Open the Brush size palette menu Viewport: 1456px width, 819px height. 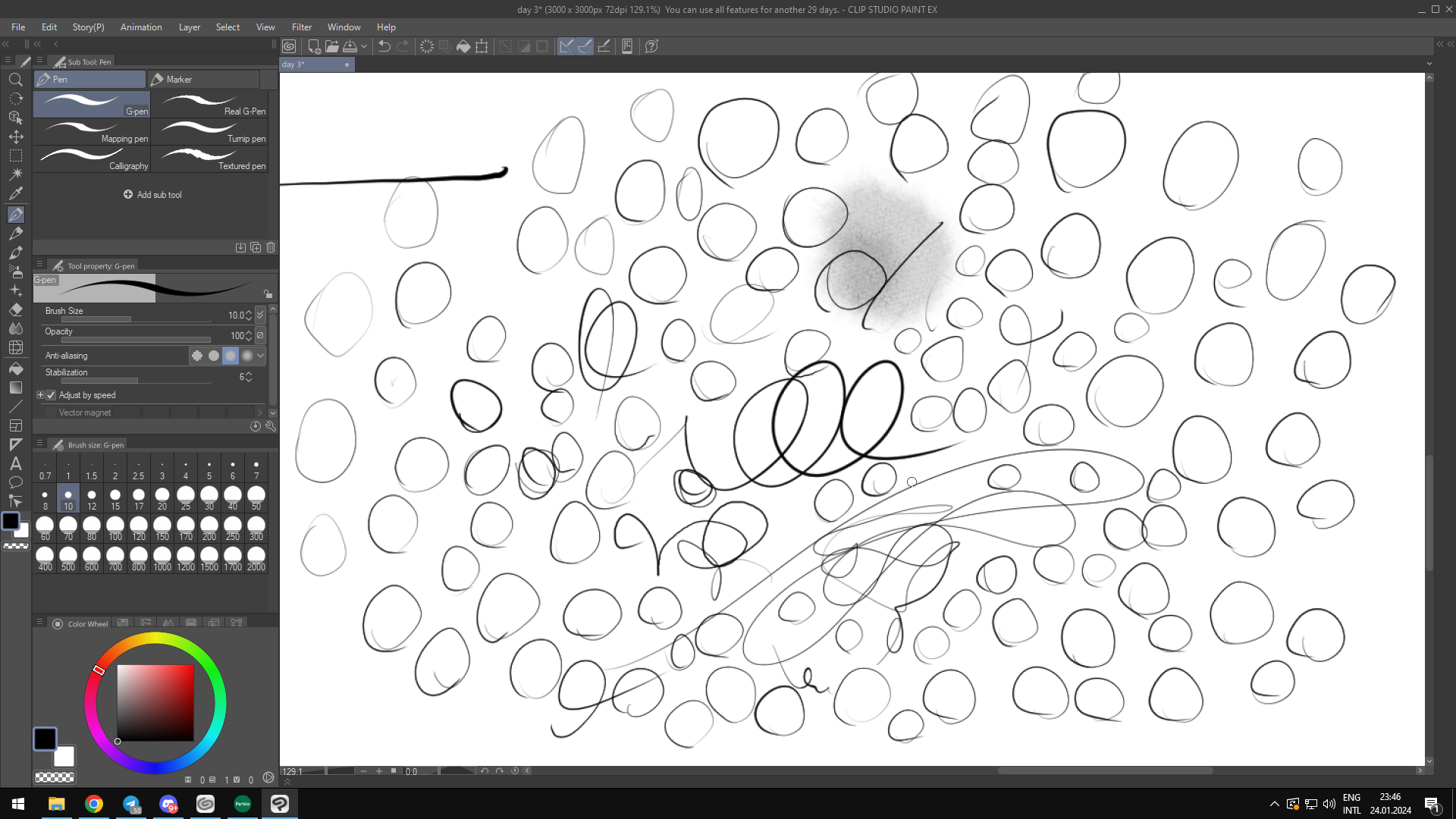point(39,443)
